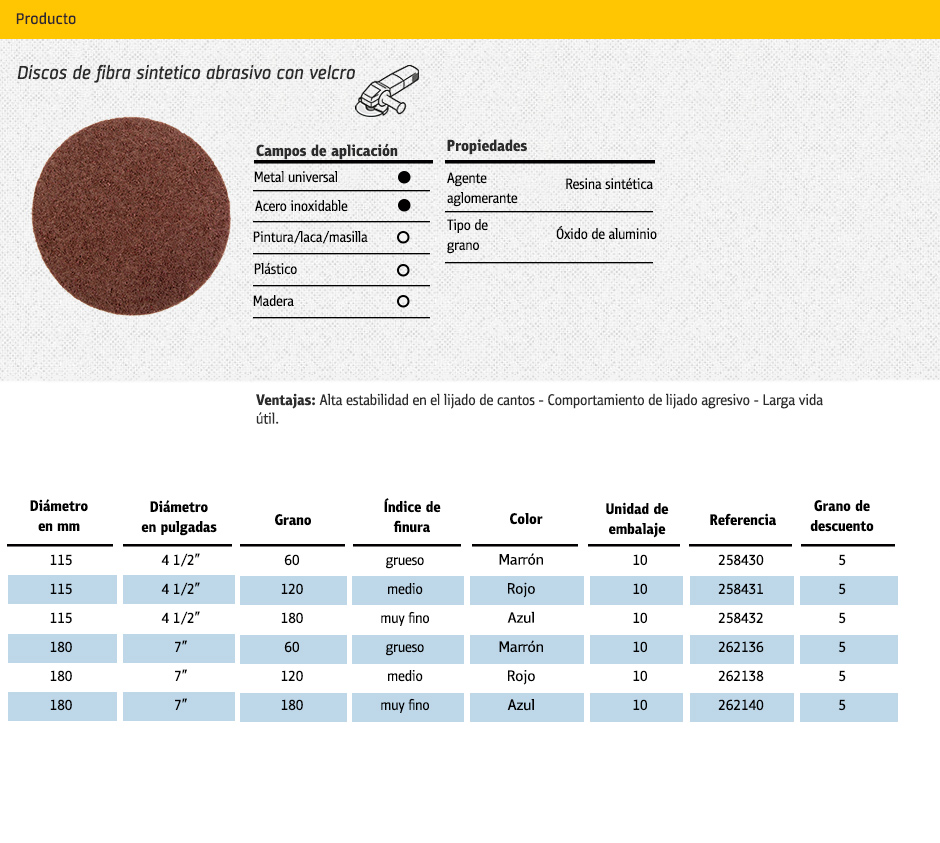
Task: Select the empty circle beside Plástico
Action: tap(403, 270)
